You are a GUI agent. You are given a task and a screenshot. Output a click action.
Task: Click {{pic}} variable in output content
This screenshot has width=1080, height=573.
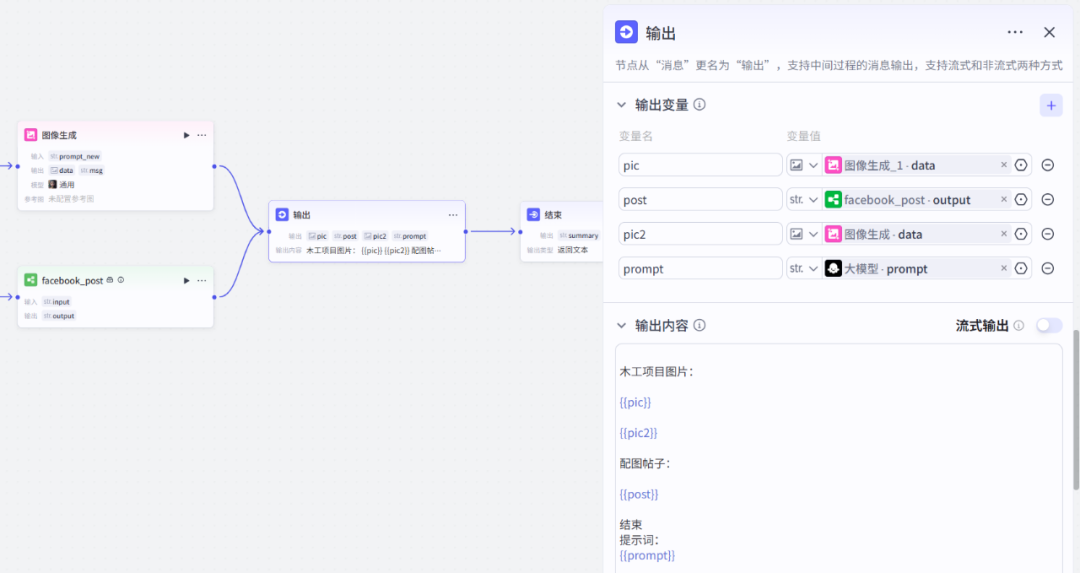[635, 402]
